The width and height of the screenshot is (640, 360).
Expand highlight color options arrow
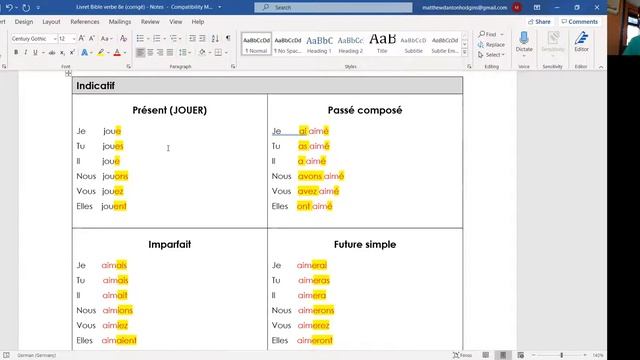[x=108, y=53]
